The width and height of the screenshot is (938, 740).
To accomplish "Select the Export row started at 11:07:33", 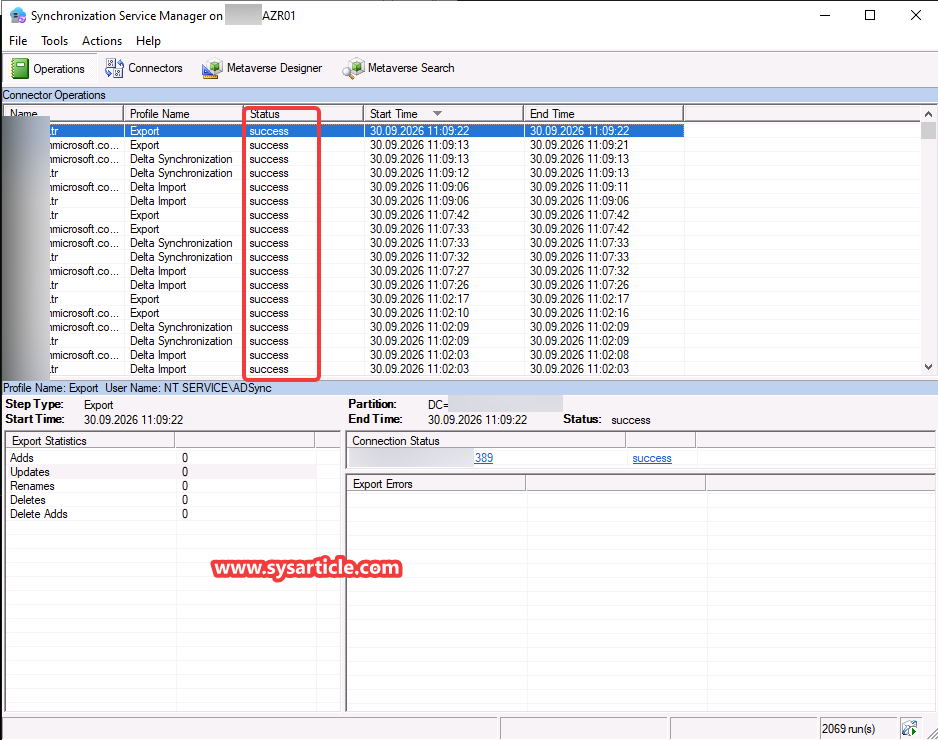I will pyautogui.click(x=343, y=229).
